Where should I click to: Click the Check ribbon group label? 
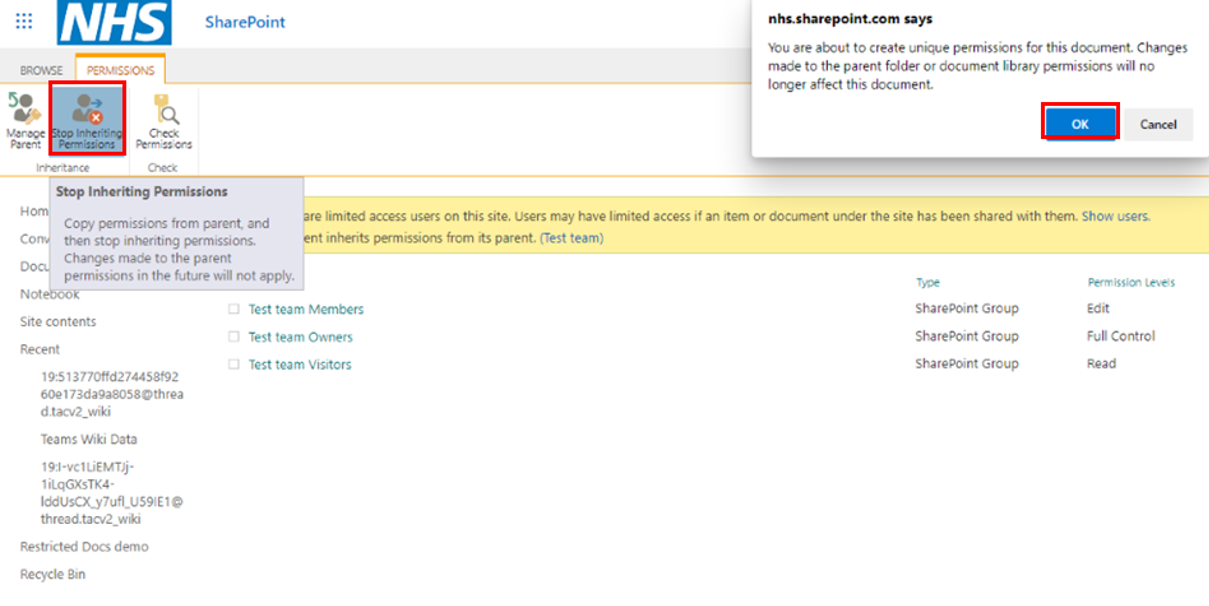point(163,168)
